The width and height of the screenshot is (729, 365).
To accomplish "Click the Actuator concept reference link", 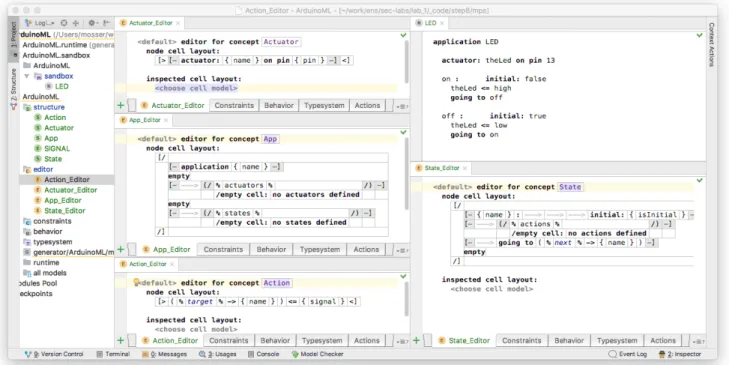I will tap(281, 42).
